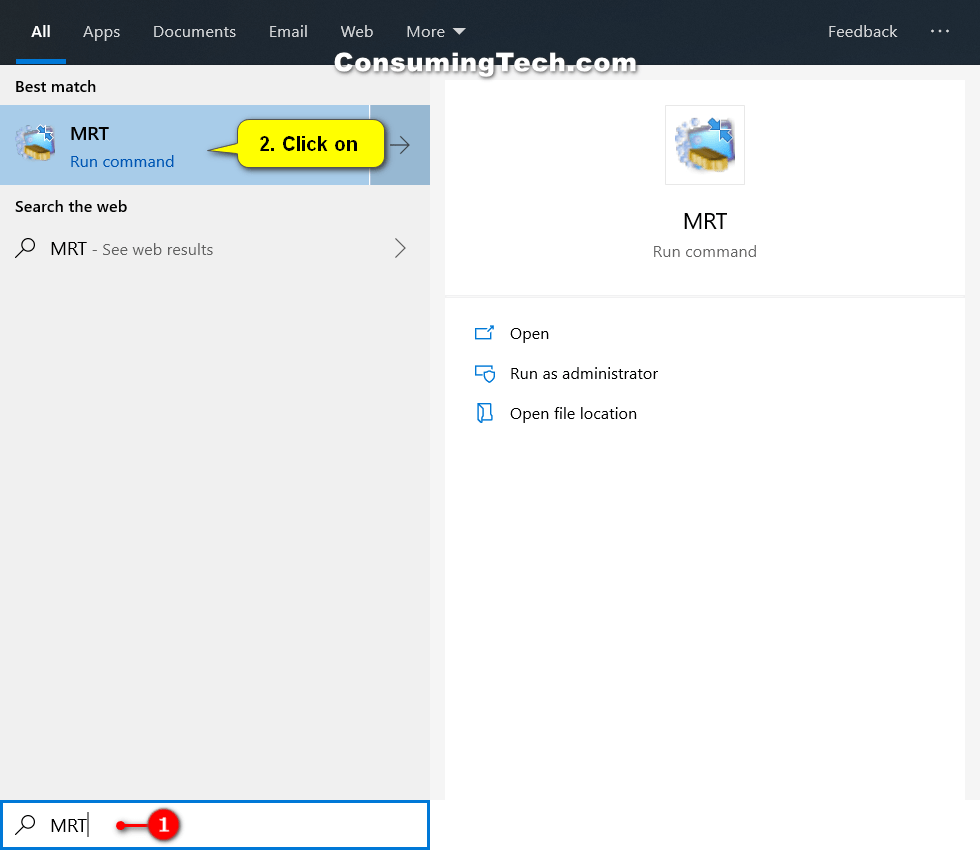The width and height of the screenshot is (980, 850).
Task: Click the large MRT icon in preview pane
Action: pyautogui.click(x=704, y=144)
